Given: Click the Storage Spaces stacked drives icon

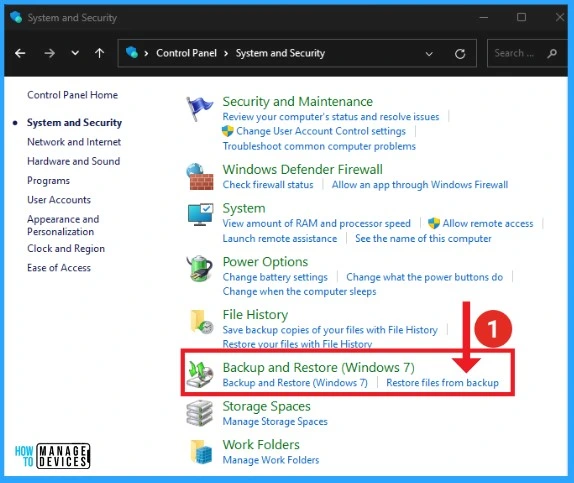Looking at the screenshot, I should (200, 413).
